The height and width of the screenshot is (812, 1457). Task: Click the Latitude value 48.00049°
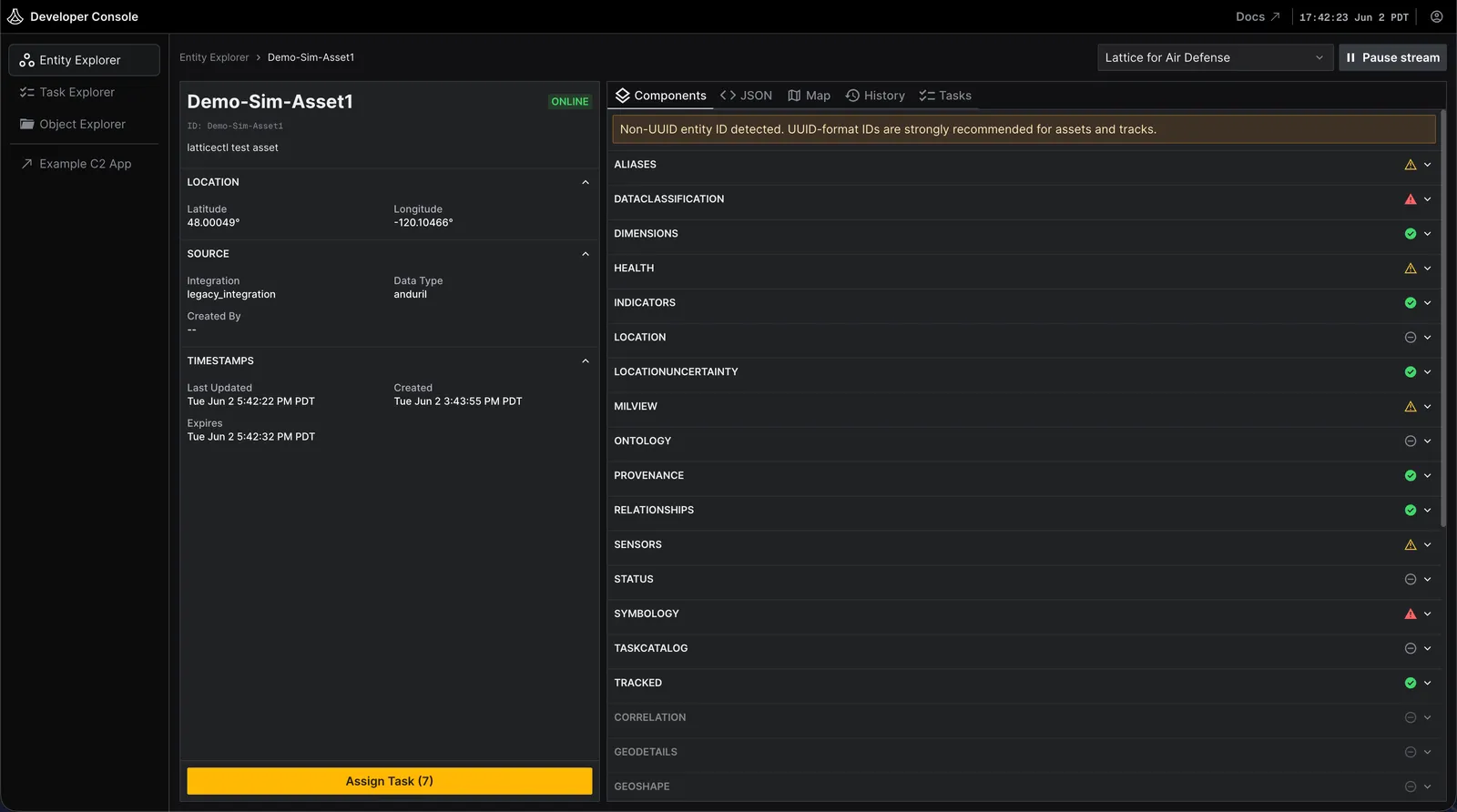click(x=214, y=223)
